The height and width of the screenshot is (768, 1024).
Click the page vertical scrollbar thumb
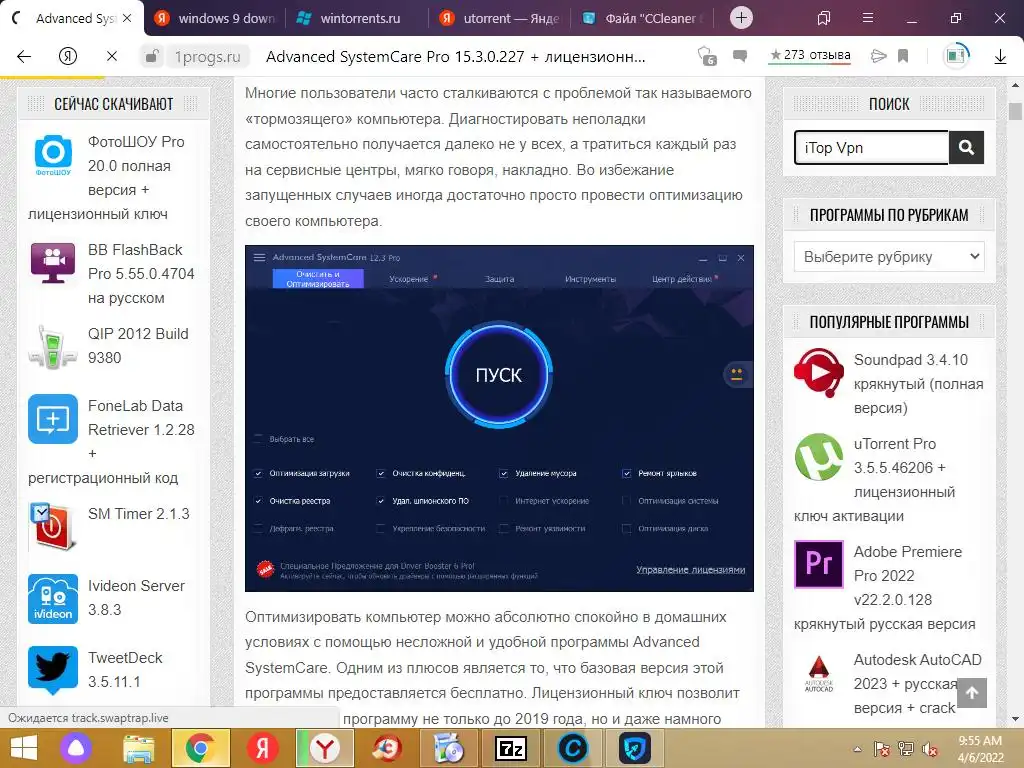pos(1015,111)
